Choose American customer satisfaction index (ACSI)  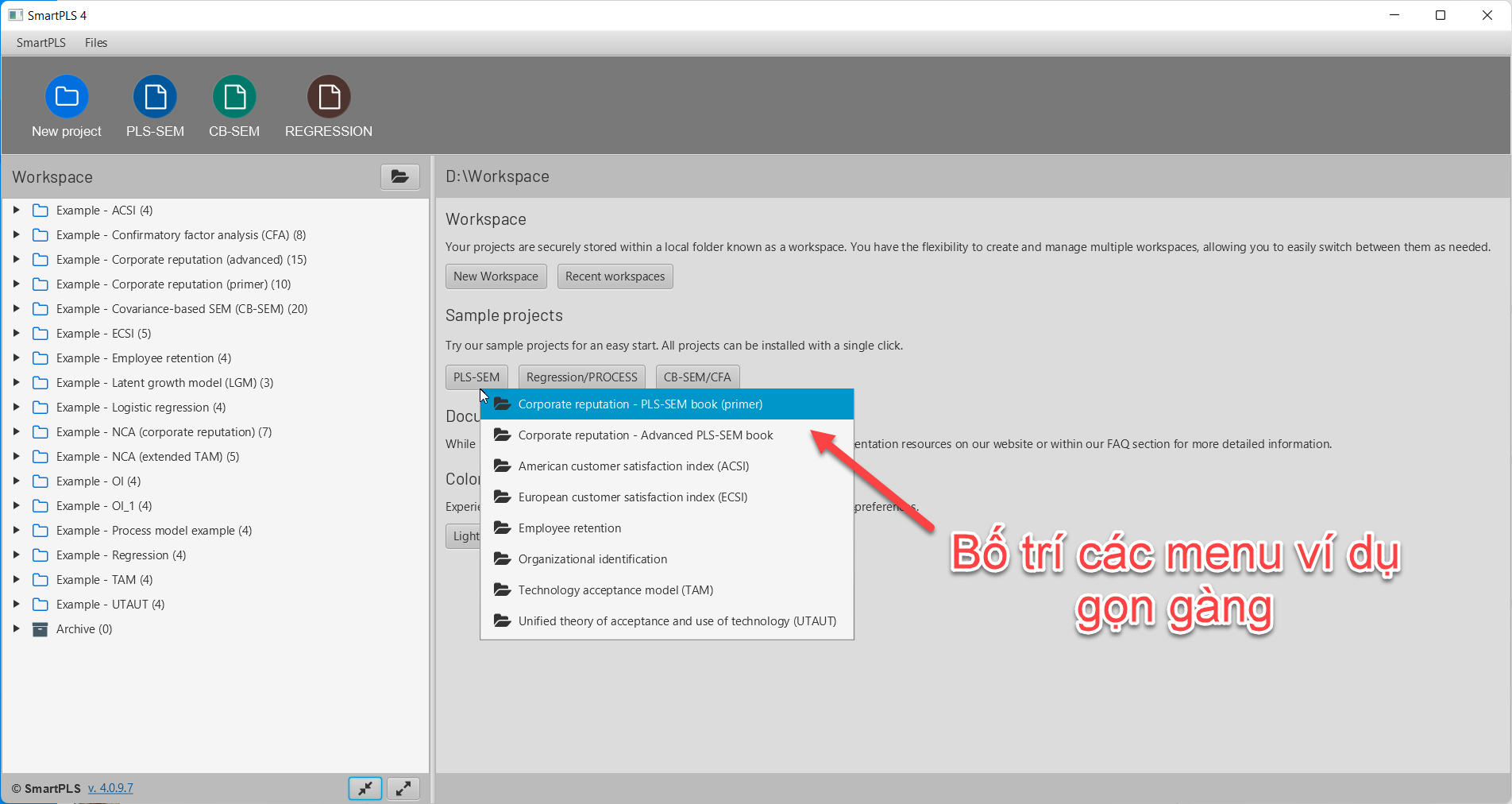(x=667, y=466)
